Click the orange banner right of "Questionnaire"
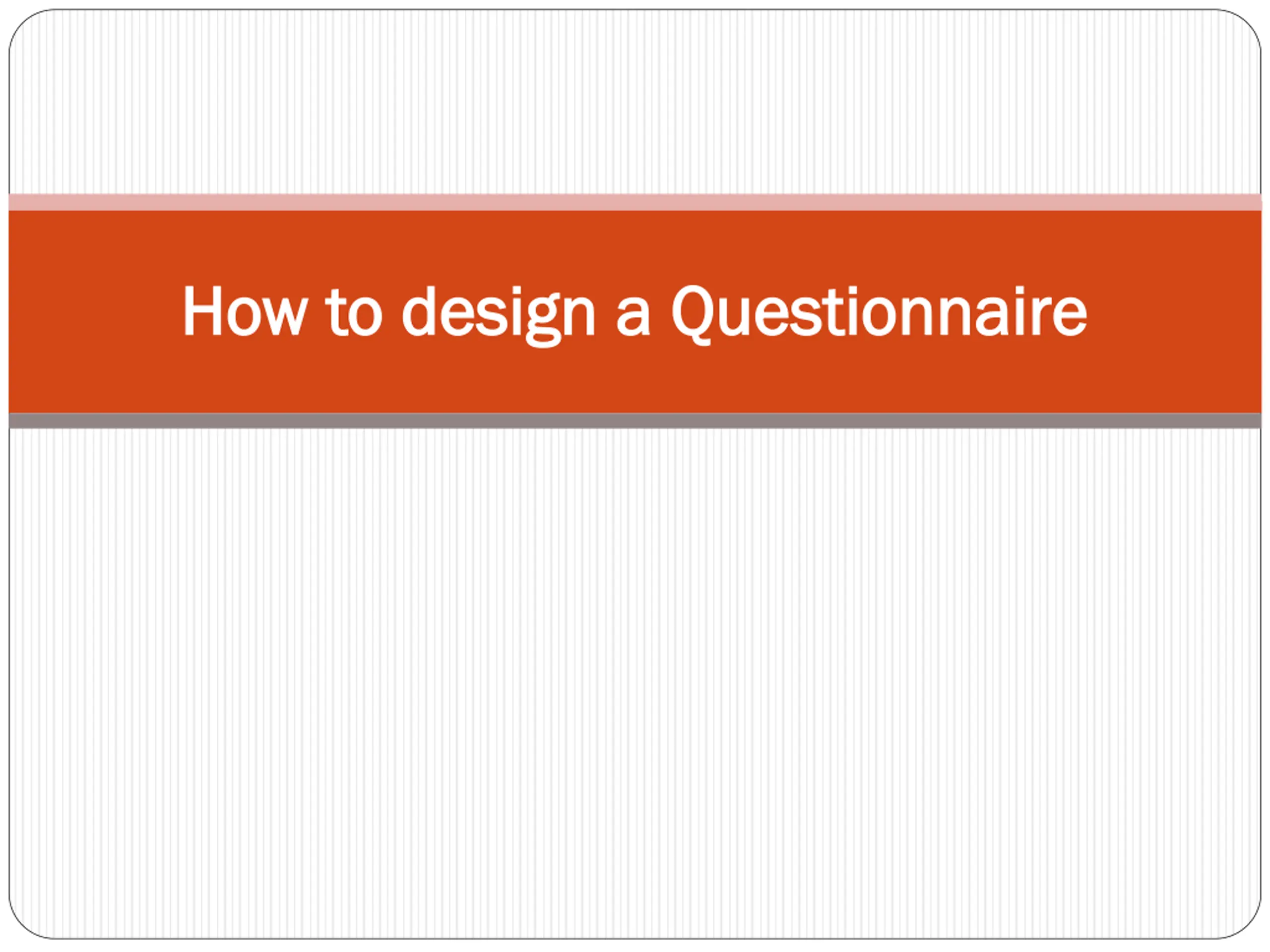 pos(1174,311)
